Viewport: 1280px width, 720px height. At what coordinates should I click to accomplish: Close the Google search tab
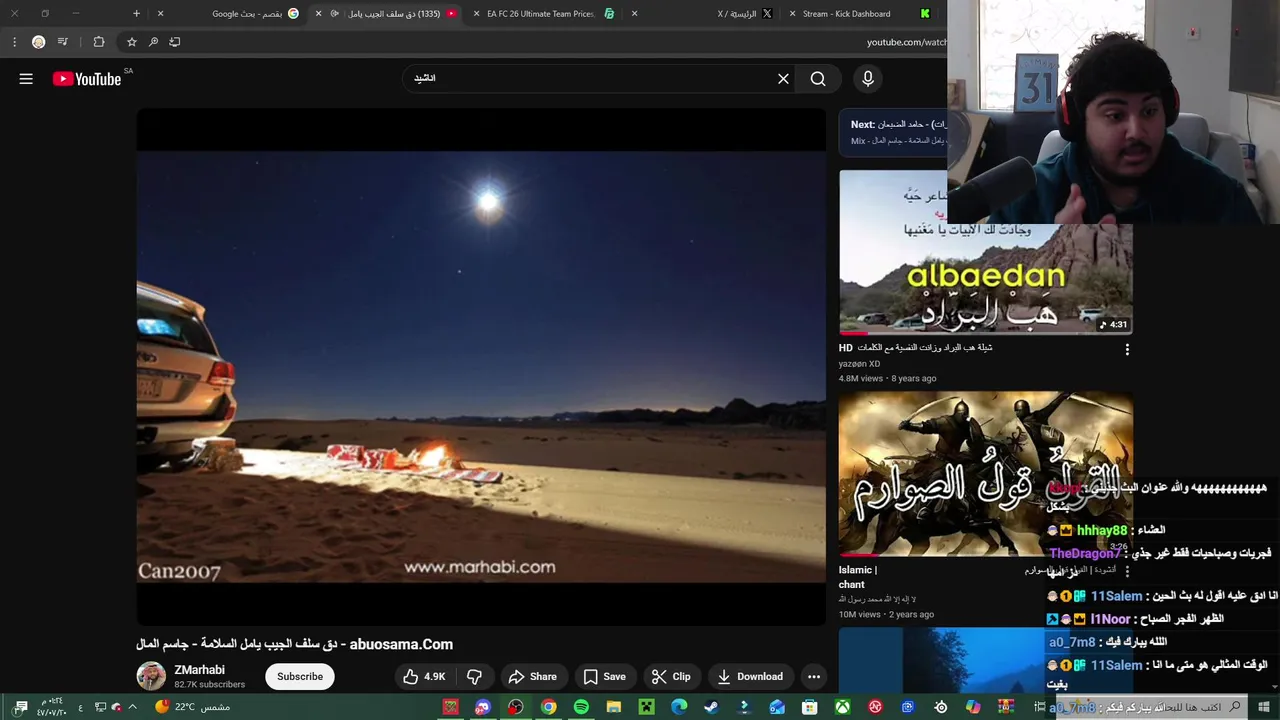click(x=160, y=14)
